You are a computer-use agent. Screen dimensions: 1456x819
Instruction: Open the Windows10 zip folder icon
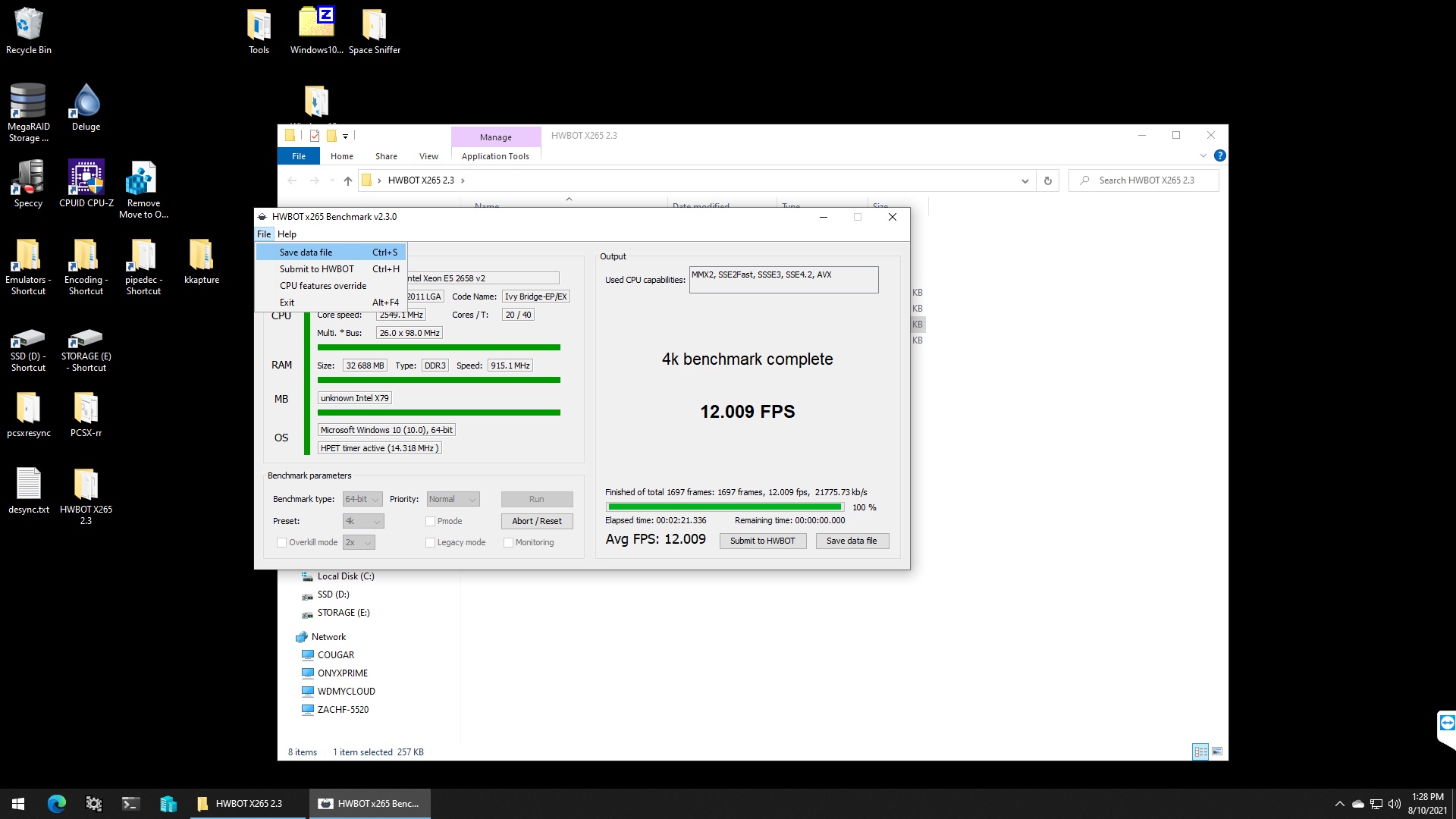tap(316, 30)
